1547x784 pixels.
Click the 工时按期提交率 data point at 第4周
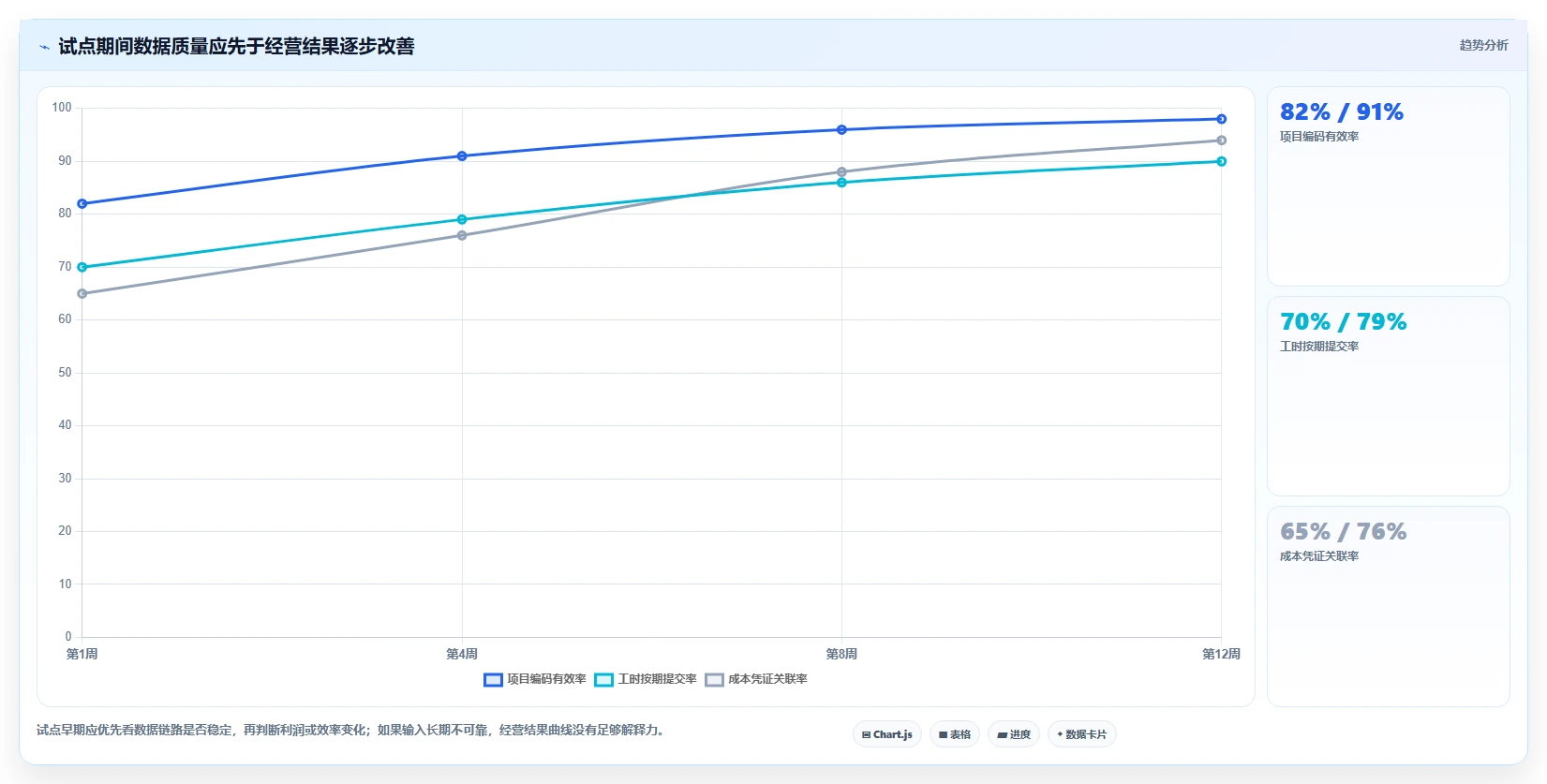(462, 220)
